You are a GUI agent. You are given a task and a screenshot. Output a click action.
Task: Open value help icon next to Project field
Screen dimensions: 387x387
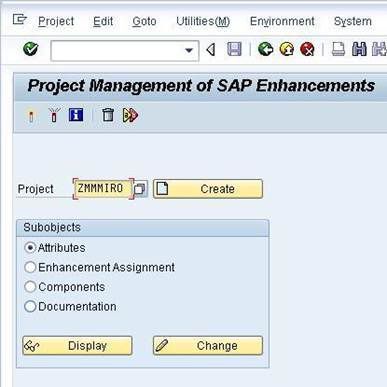point(140,189)
